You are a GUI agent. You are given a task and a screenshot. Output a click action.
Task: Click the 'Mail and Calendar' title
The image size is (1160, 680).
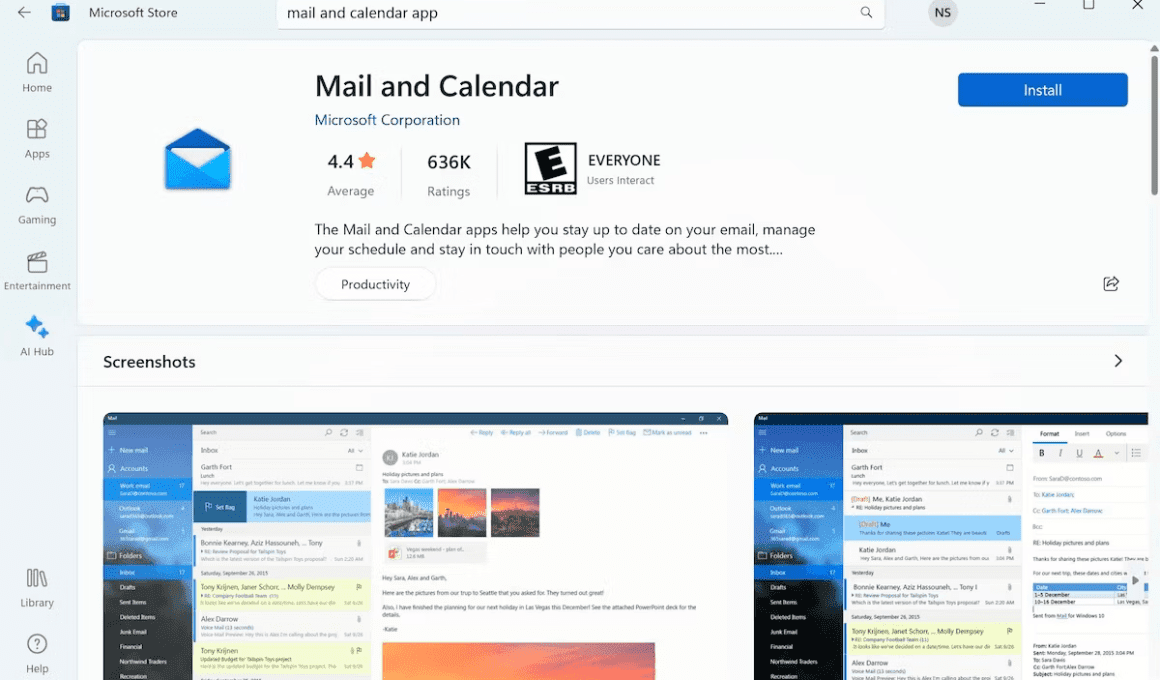click(x=436, y=86)
